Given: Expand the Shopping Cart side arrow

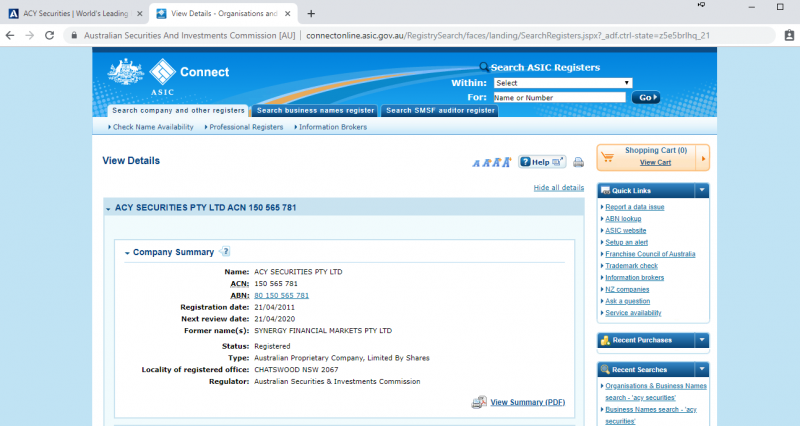Looking at the screenshot, I should click(703, 158).
